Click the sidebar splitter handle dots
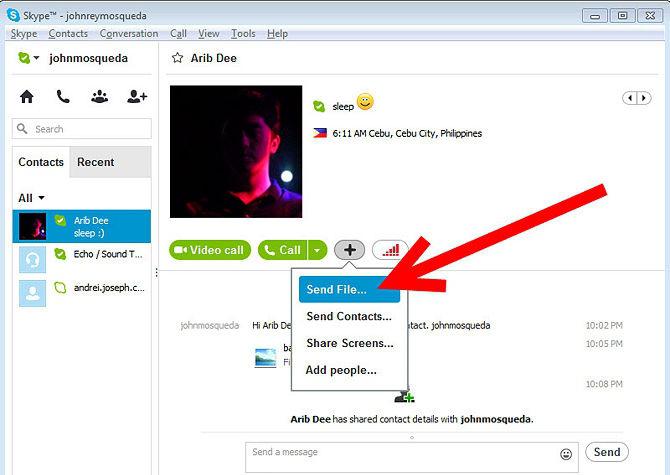The width and height of the screenshot is (670, 475). 157,272
